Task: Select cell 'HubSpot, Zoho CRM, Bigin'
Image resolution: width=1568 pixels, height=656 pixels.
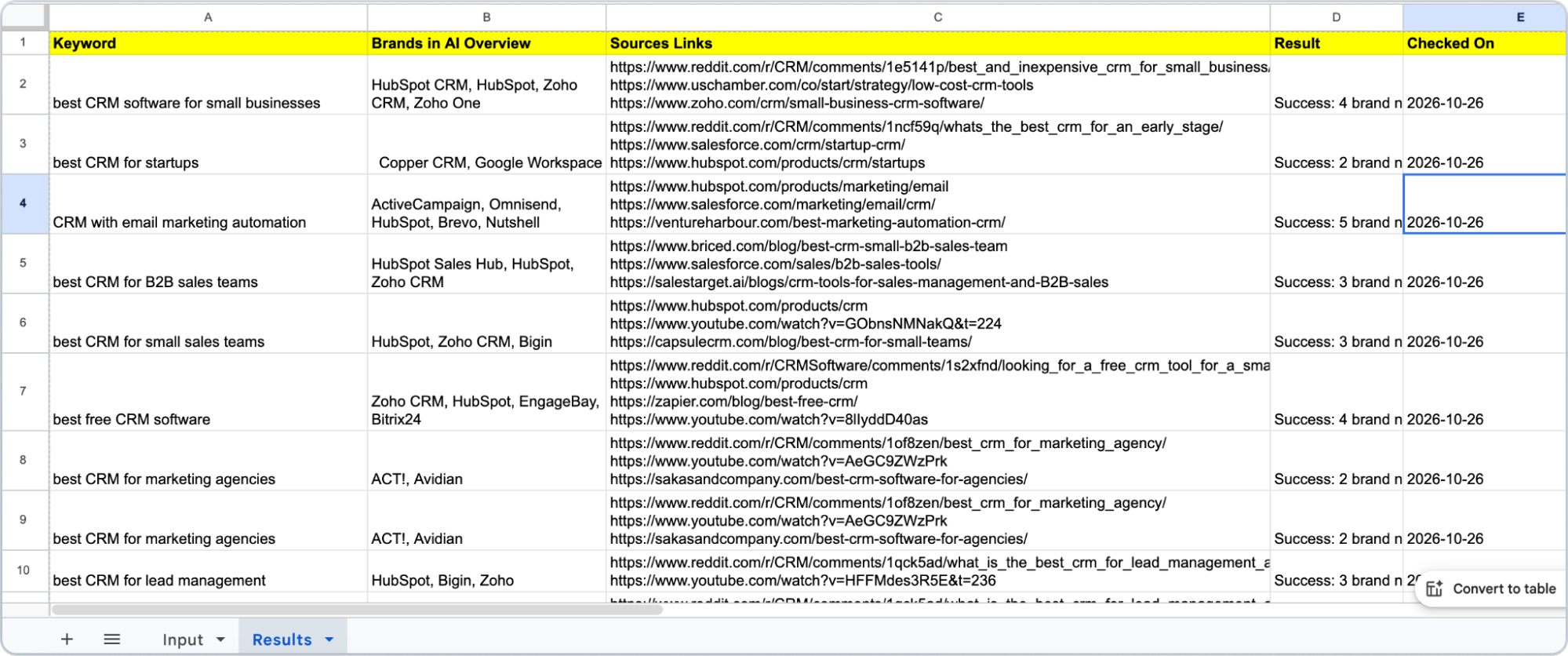Action: [x=486, y=323]
